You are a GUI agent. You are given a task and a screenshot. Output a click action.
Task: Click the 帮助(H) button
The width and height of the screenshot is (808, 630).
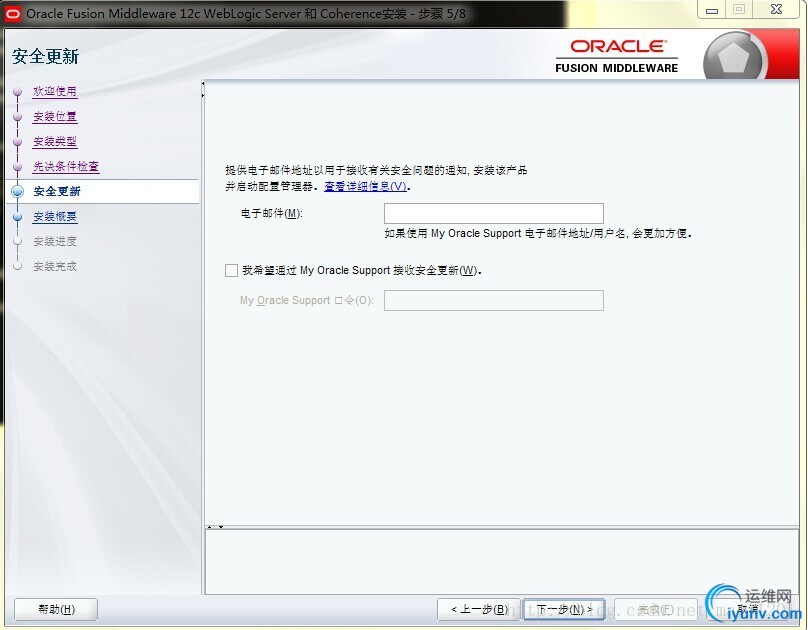tap(56, 609)
